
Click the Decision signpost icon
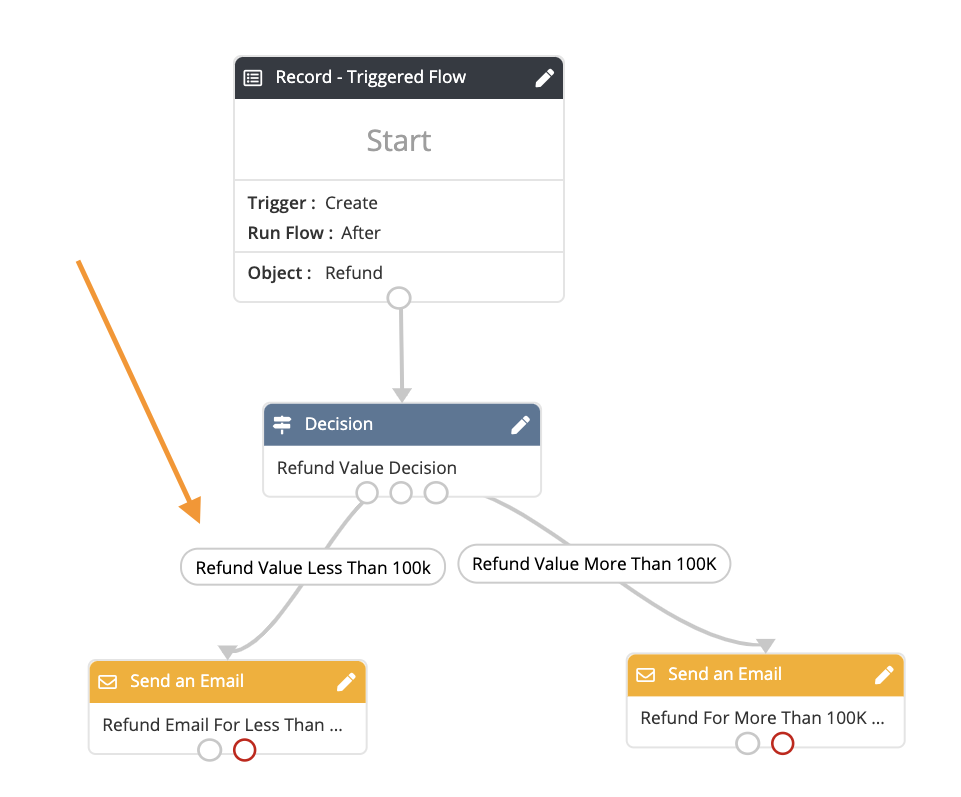click(282, 424)
